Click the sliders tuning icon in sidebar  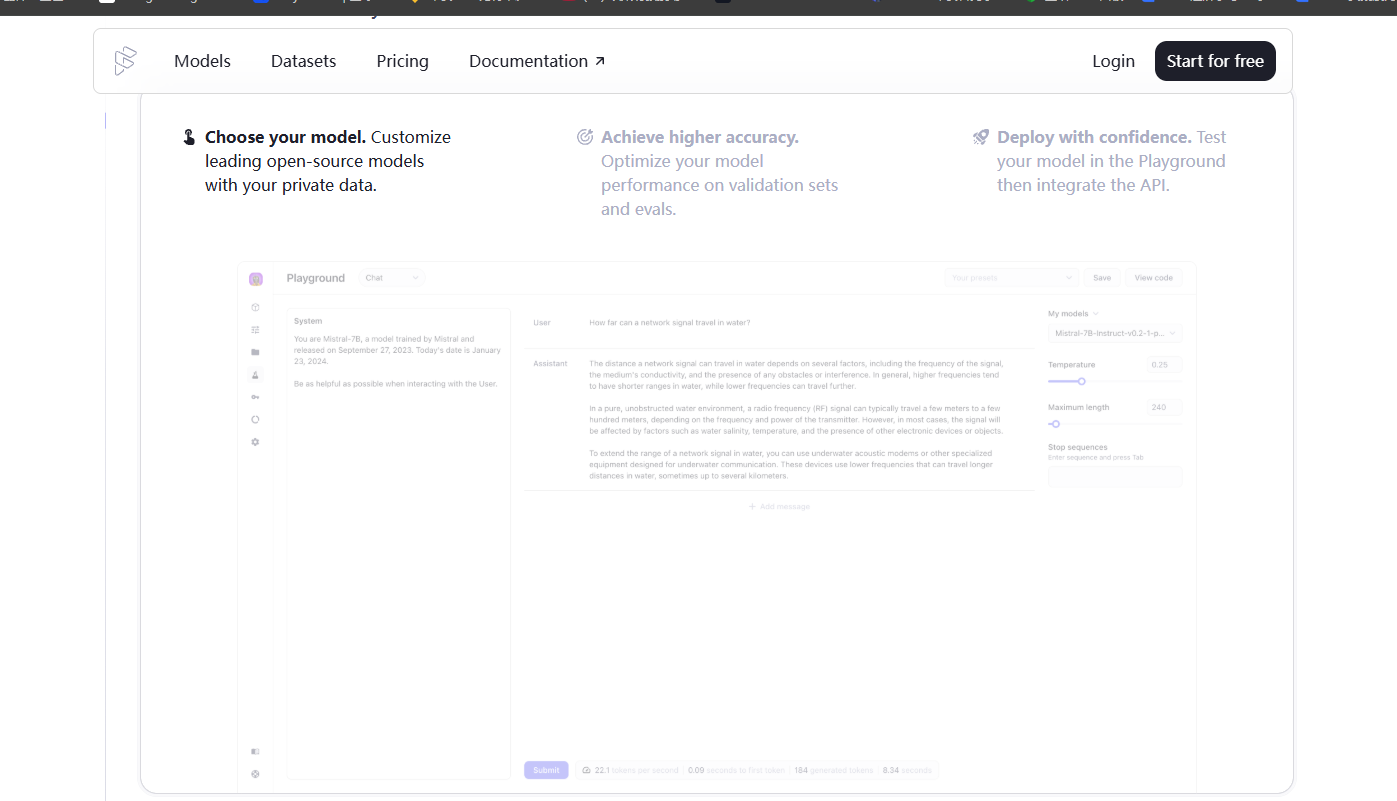pos(255,330)
